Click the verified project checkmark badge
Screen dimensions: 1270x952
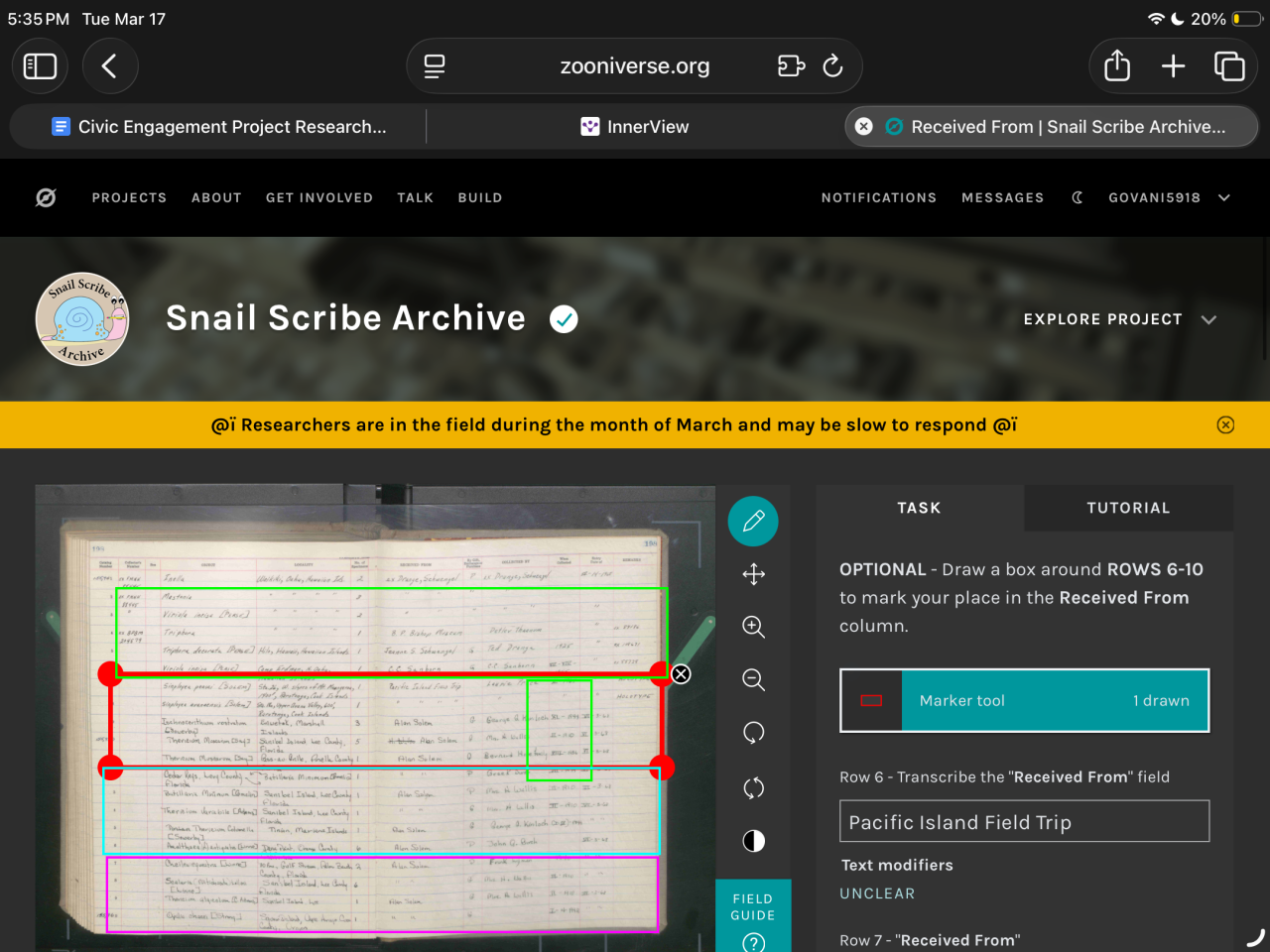point(564,319)
